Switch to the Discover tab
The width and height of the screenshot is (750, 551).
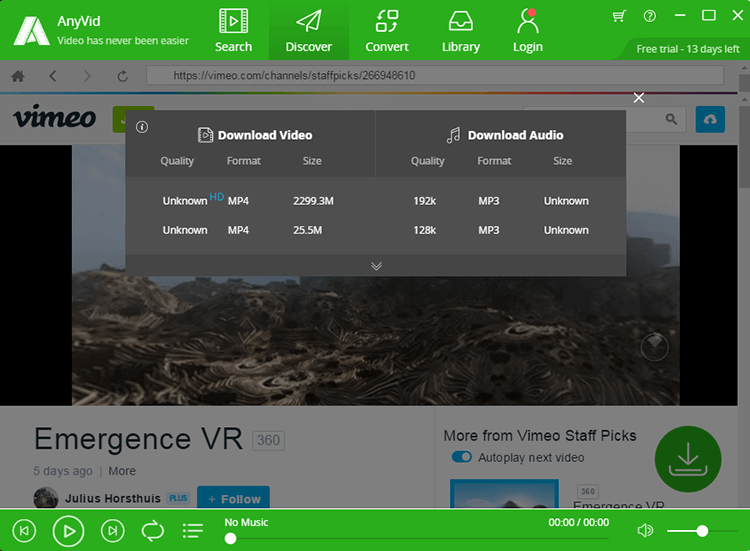tap(309, 31)
